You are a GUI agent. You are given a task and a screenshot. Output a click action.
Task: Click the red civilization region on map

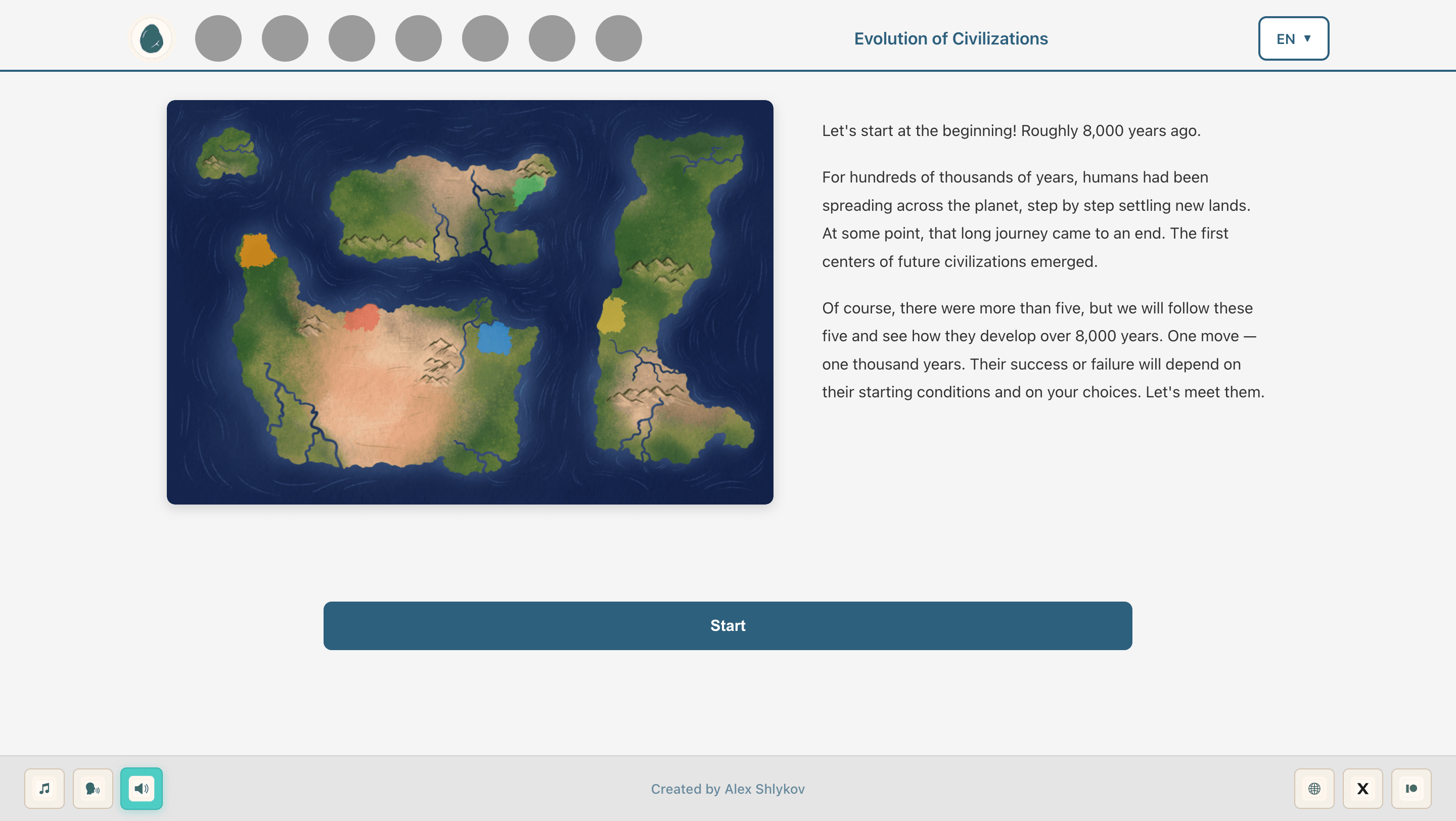(x=362, y=318)
